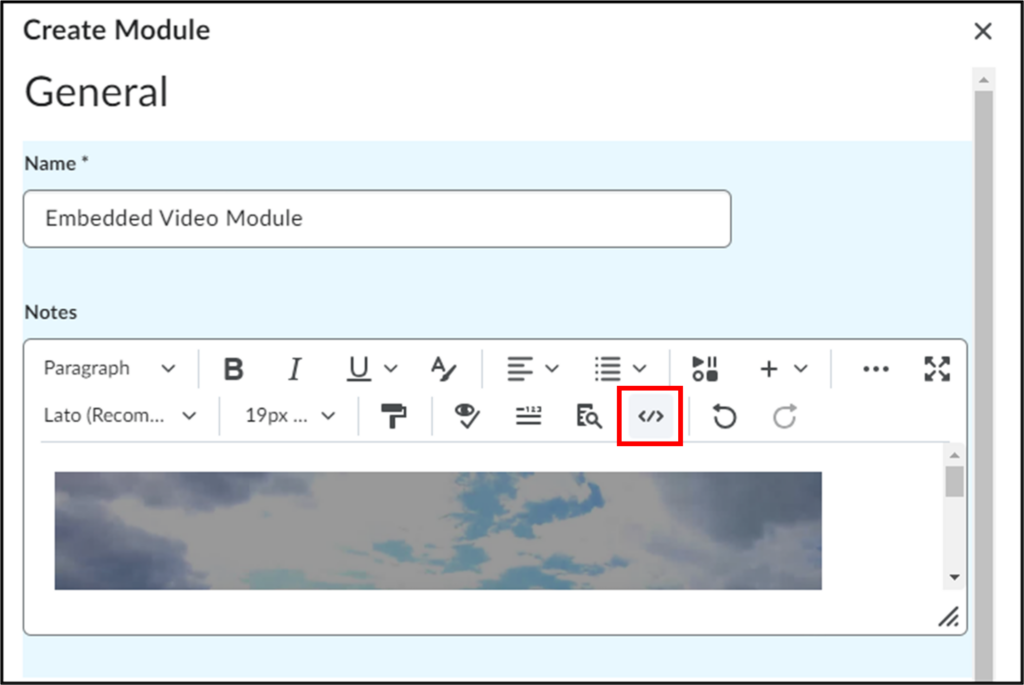Screen dimensions: 1024x685
Task: Open the word count tool
Action: click(x=528, y=416)
